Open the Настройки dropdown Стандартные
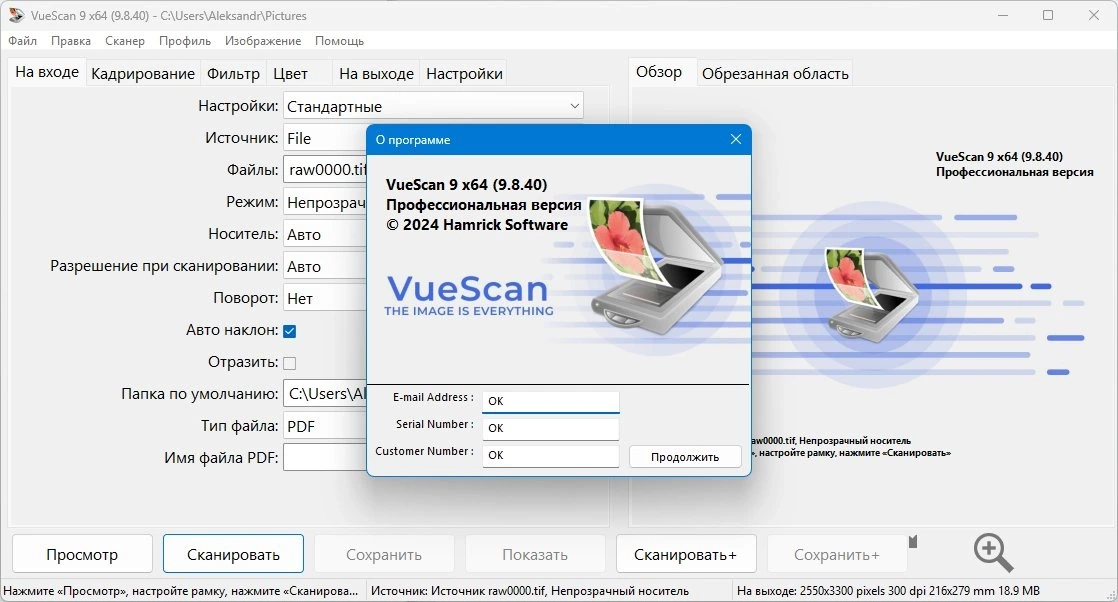The image size is (1118, 602). click(x=433, y=106)
